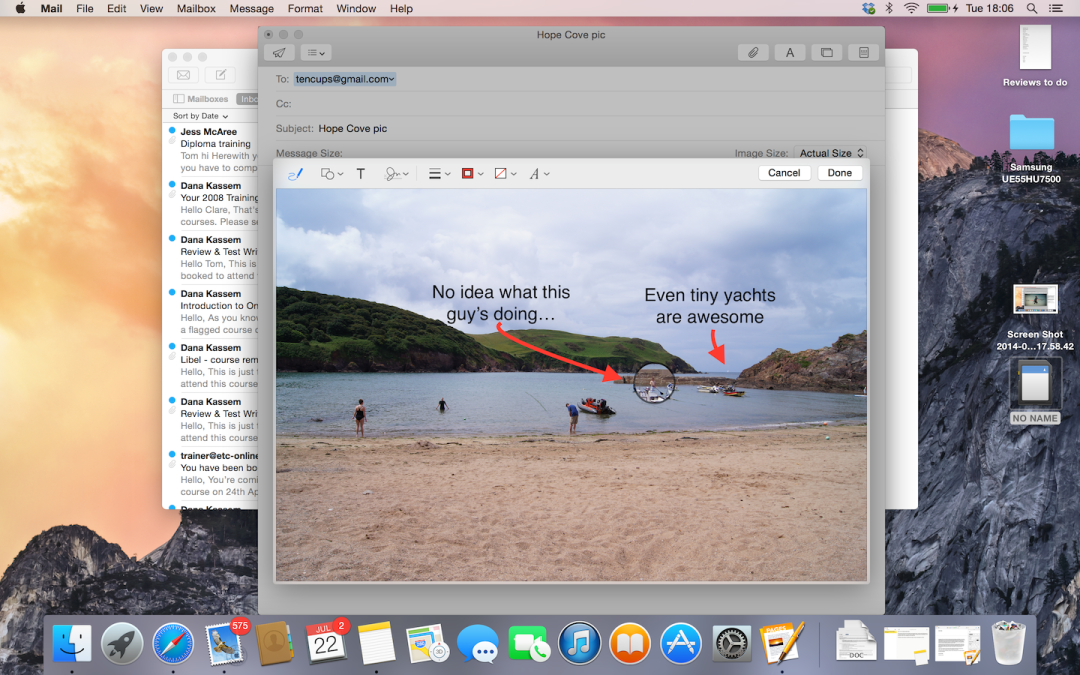Select the Sketch pen tool in Markup toolbar
1080x675 pixels.
295,174
